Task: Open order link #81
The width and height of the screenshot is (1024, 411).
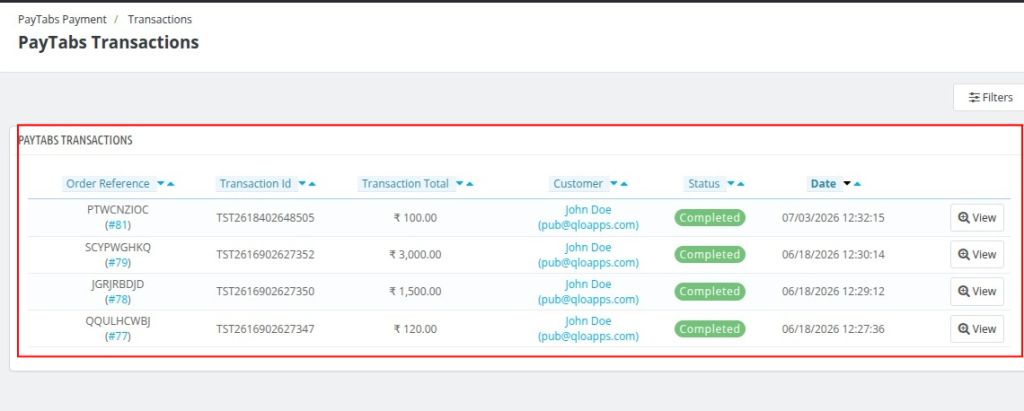Action: (118, 225)
